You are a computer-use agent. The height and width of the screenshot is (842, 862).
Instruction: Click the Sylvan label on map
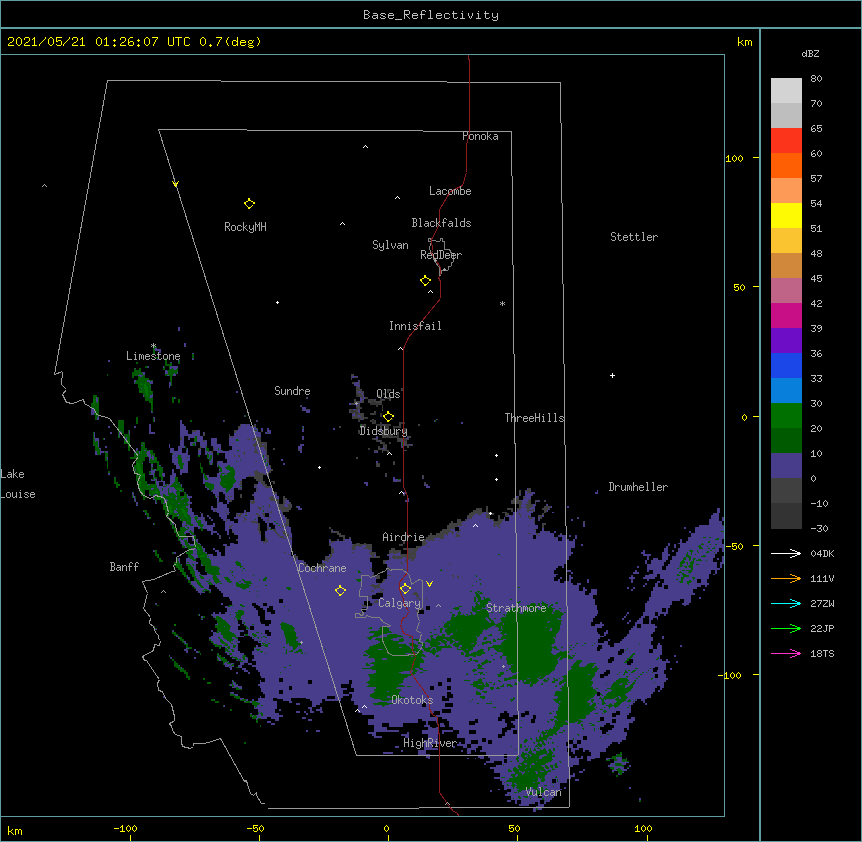[390, 245]
